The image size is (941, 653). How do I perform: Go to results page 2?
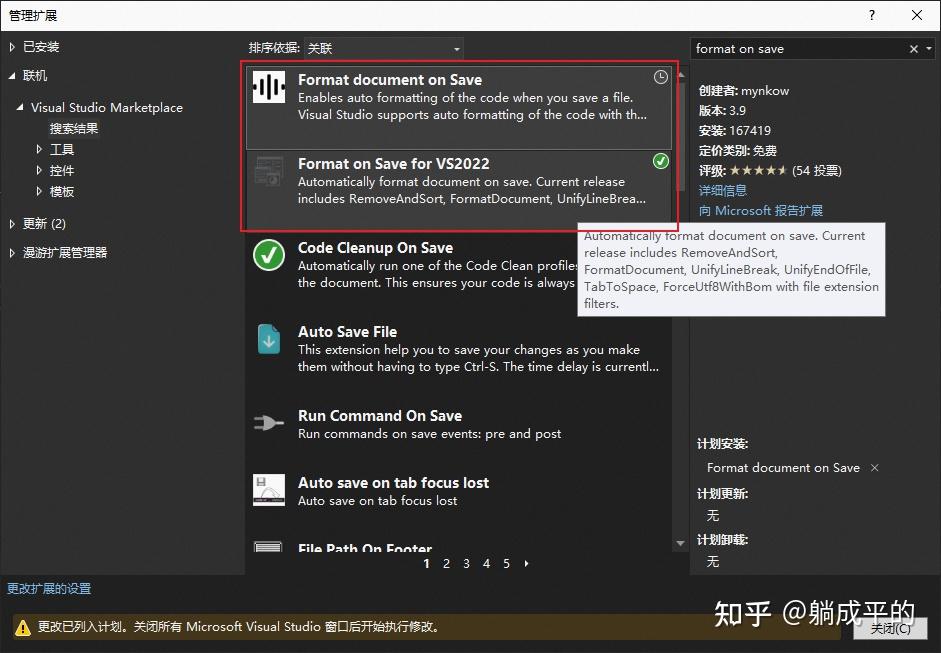(x=446, y=564)
